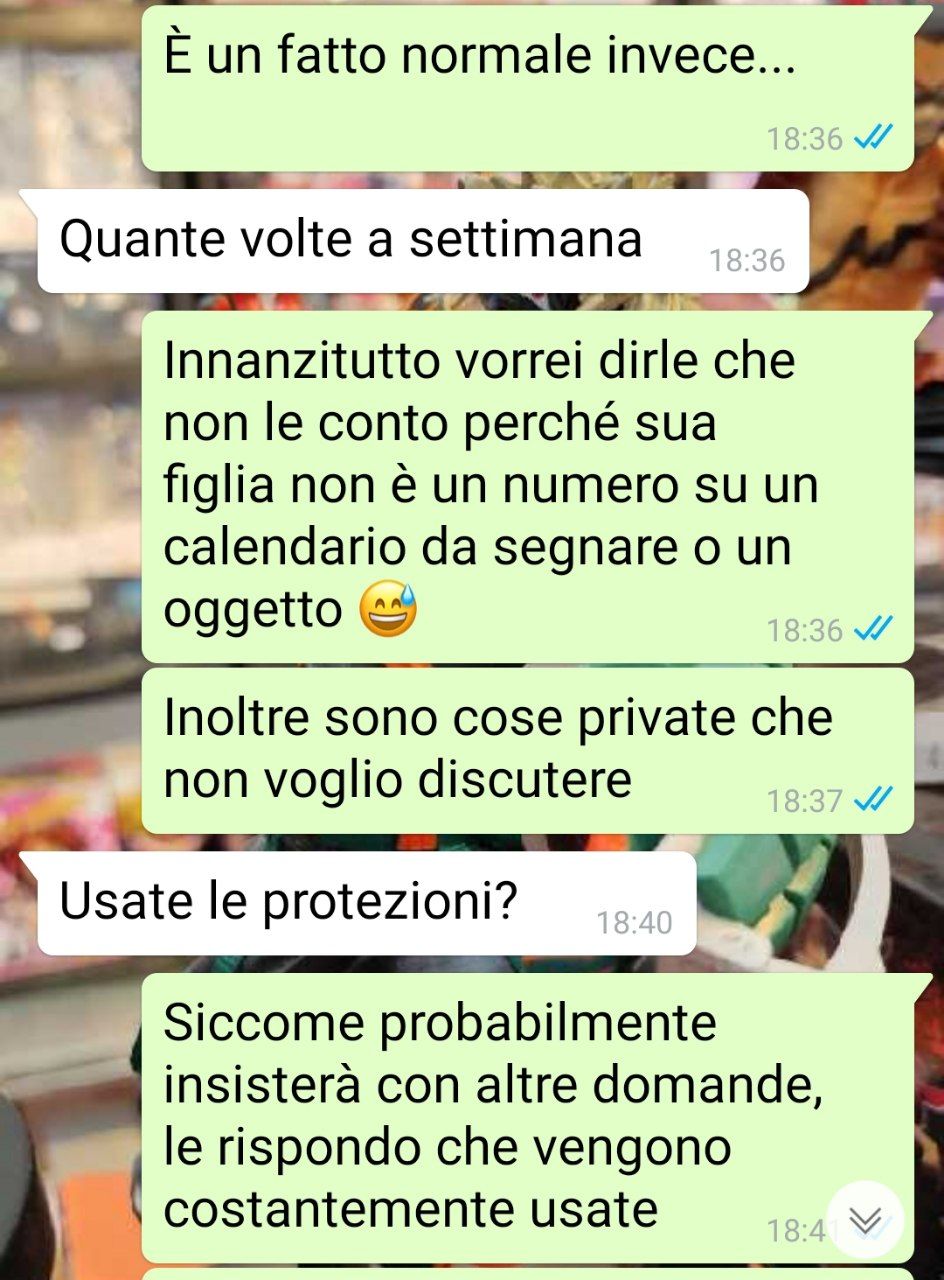The image size is (944, 1280).
Task: Click the 18:40 timestamp on "Usate le protezioni?"
Action: [635, 922]
